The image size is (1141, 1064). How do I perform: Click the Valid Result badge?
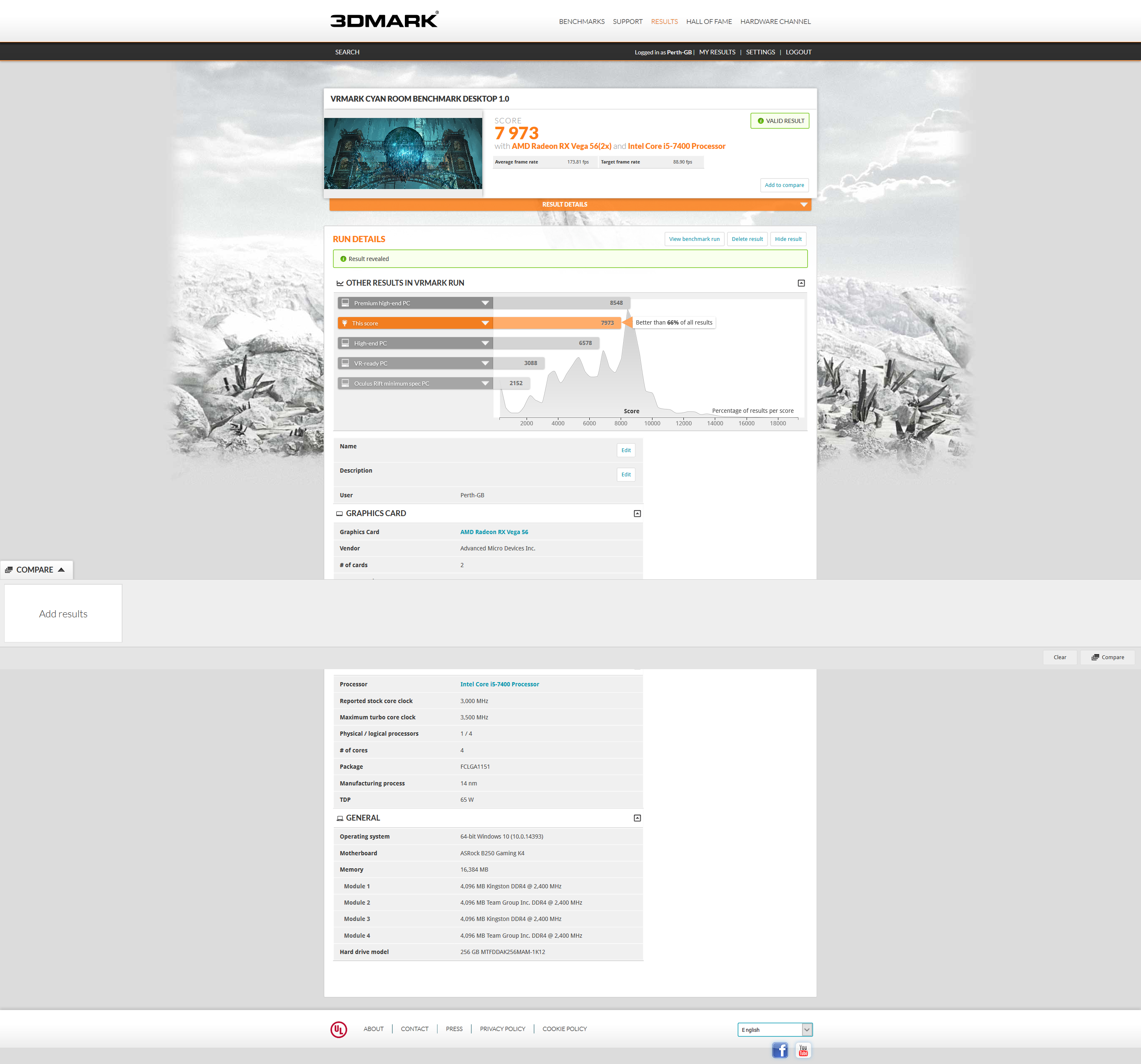779,120
